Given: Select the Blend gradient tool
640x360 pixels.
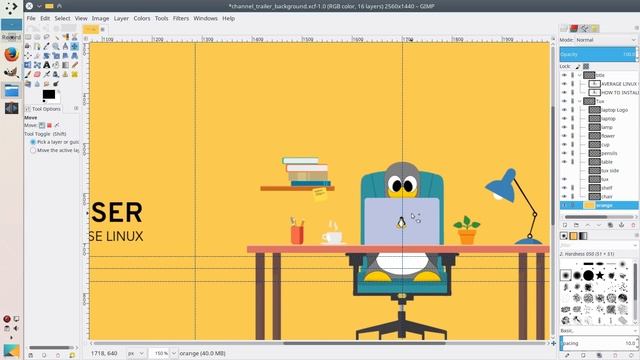Looking at the screenshot, I should point(65,65).
